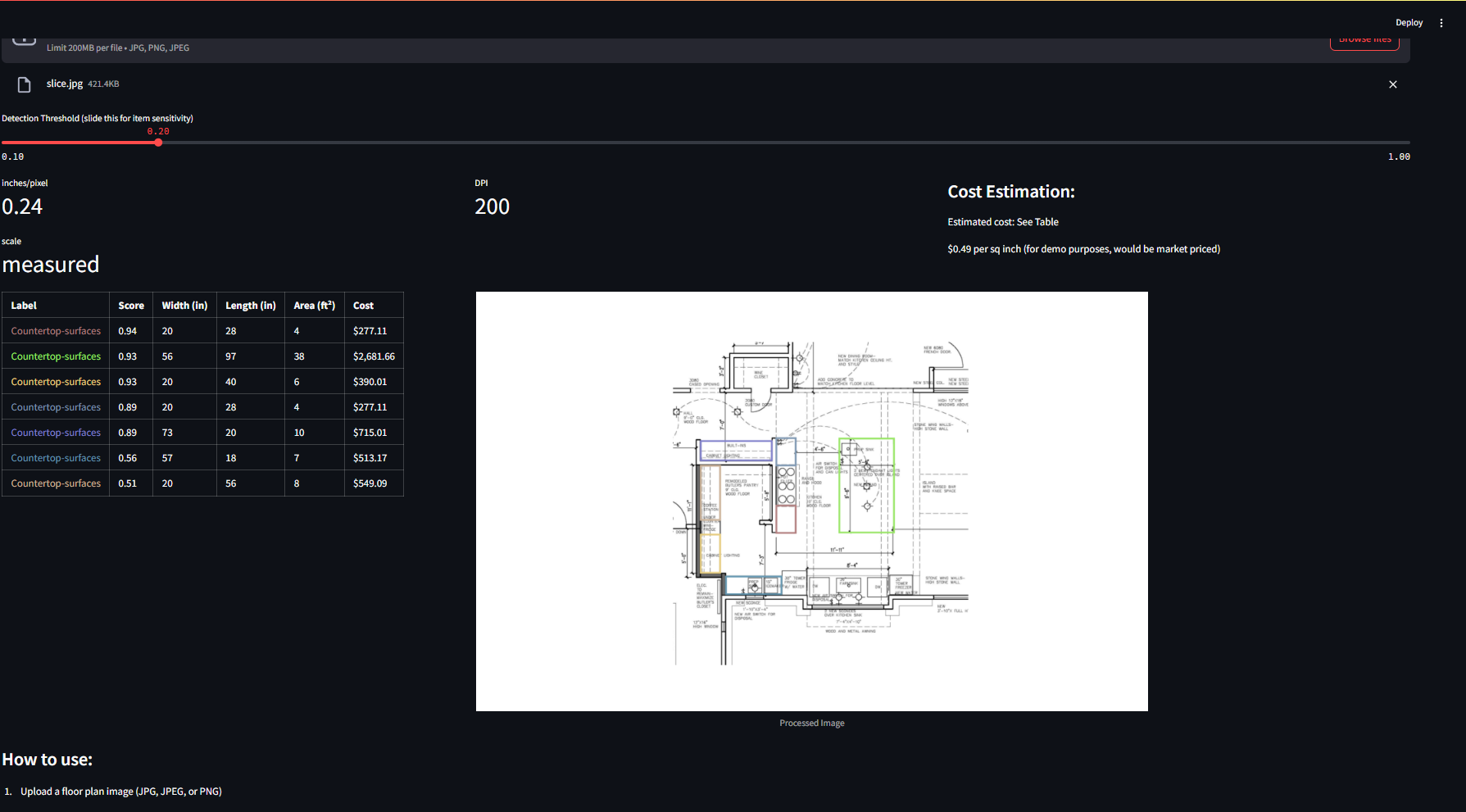The width and height of the screenshot is (1466, 812).
Task: Click the inches/pixel value 0.24
Action: tap(22, 206)
